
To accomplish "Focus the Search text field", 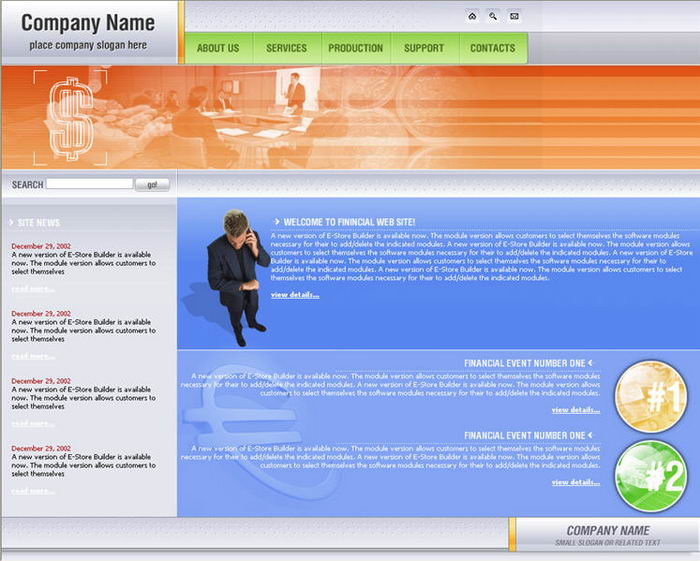I will (89, 184).
